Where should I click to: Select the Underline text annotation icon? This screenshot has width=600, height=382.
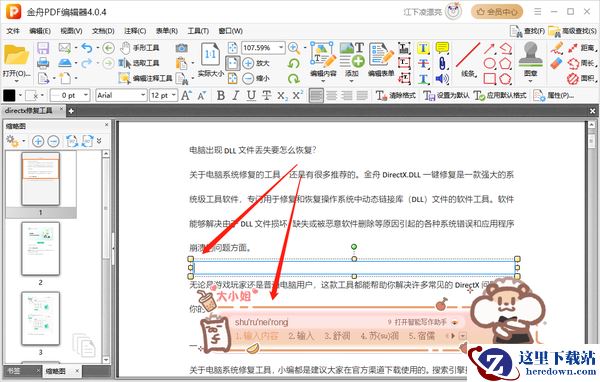point(423,78)
